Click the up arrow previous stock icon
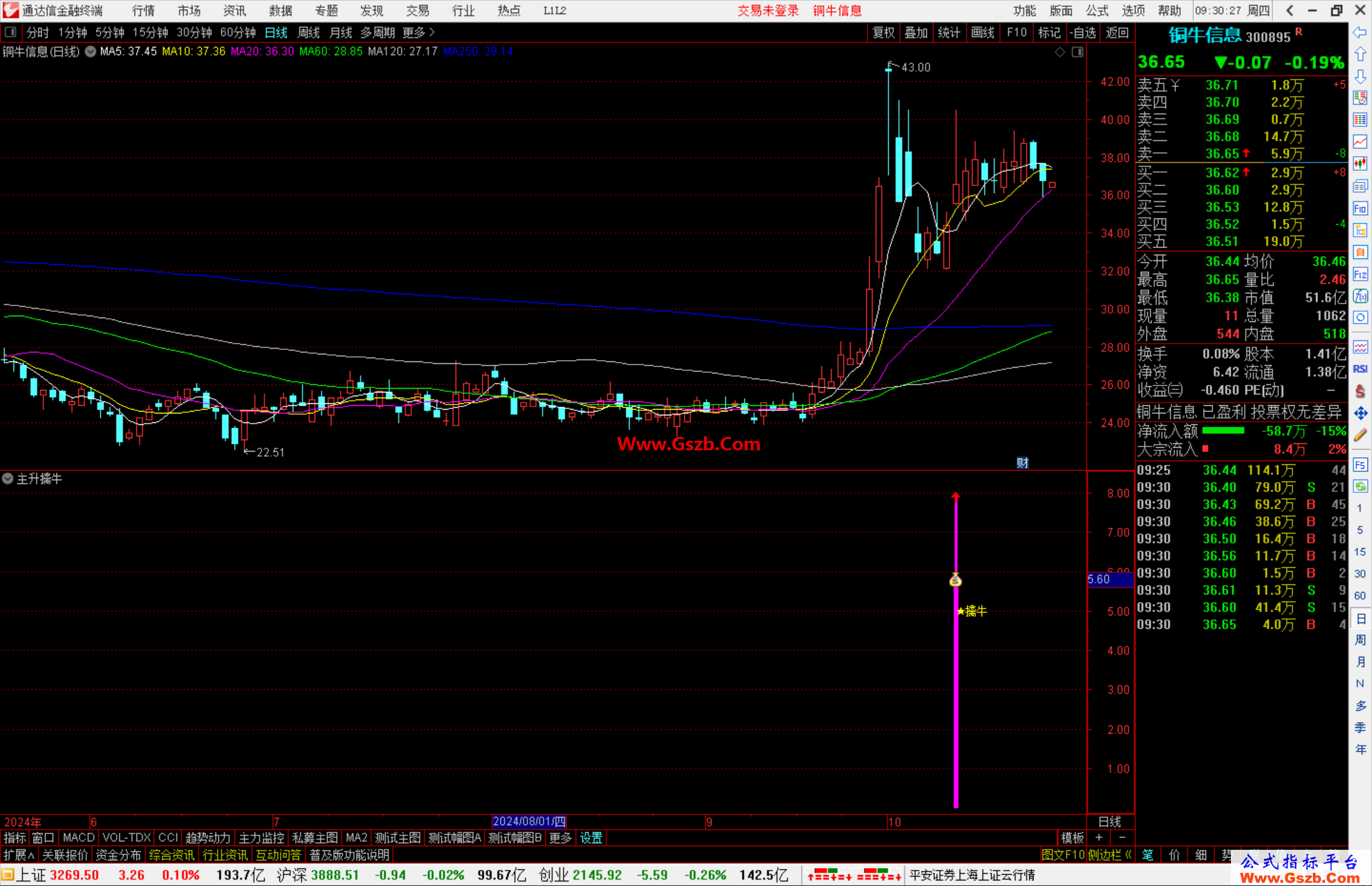 click(x=1360, y=55)
